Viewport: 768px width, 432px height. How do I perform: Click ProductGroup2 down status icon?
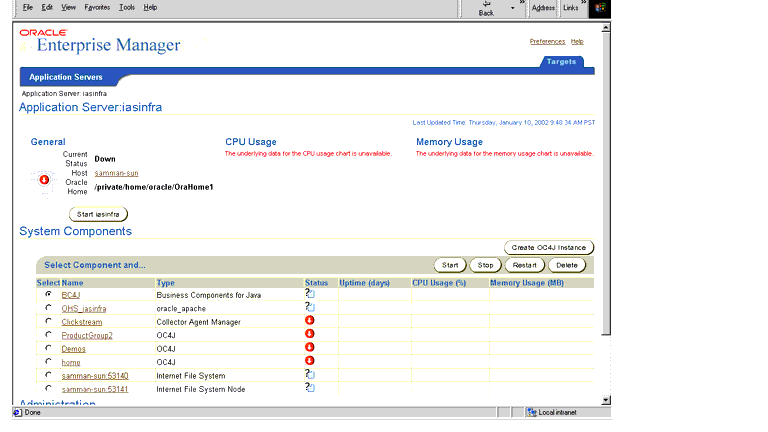(310, 334)
